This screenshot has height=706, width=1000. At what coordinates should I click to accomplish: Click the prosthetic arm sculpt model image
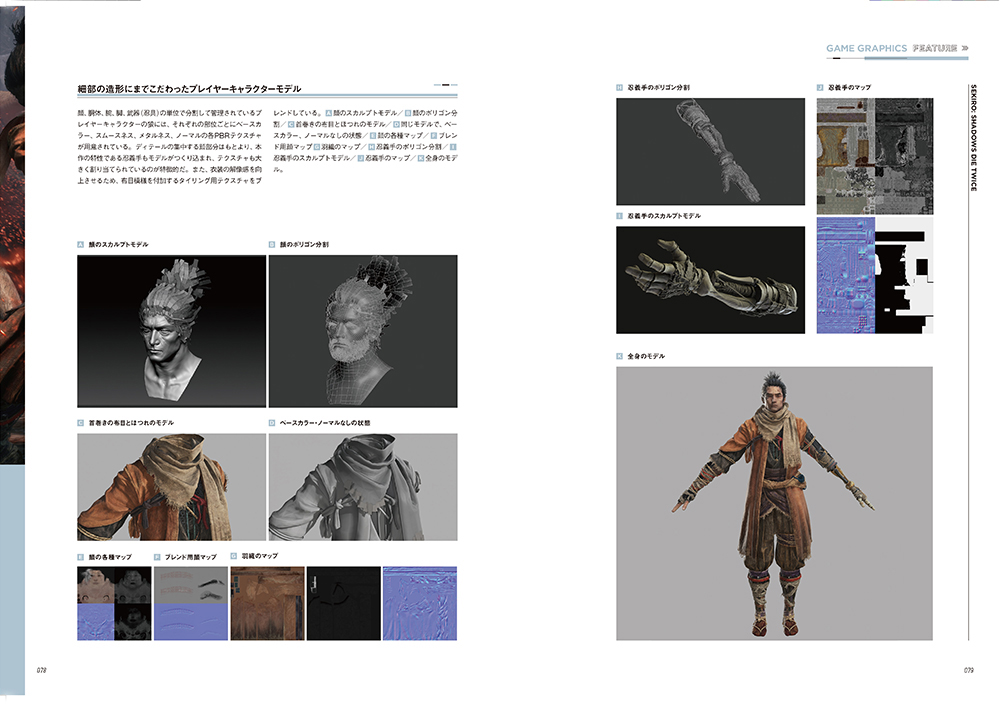coord(710,279)
